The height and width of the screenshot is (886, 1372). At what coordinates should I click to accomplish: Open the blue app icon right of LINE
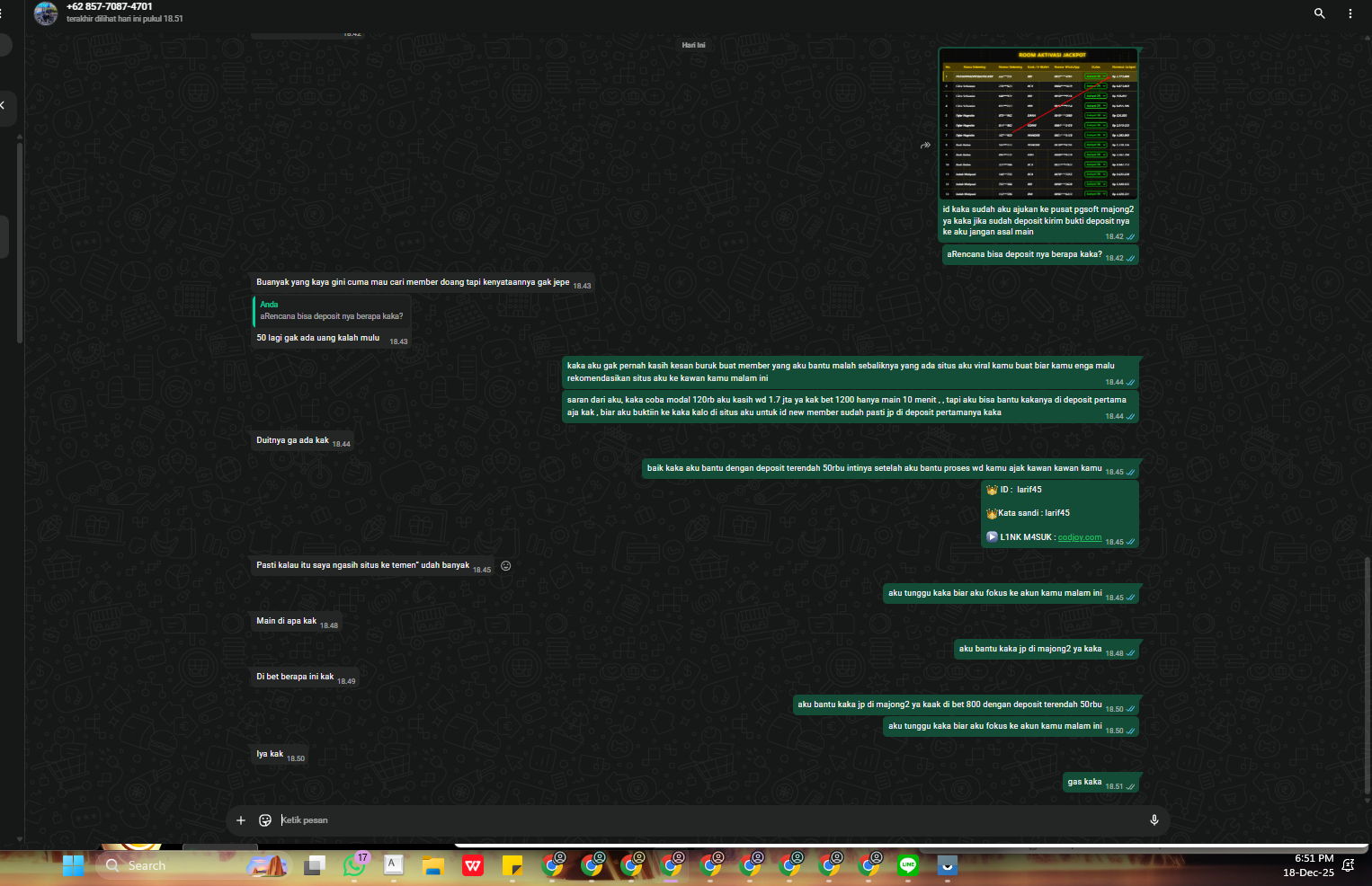tap(948, 865)
